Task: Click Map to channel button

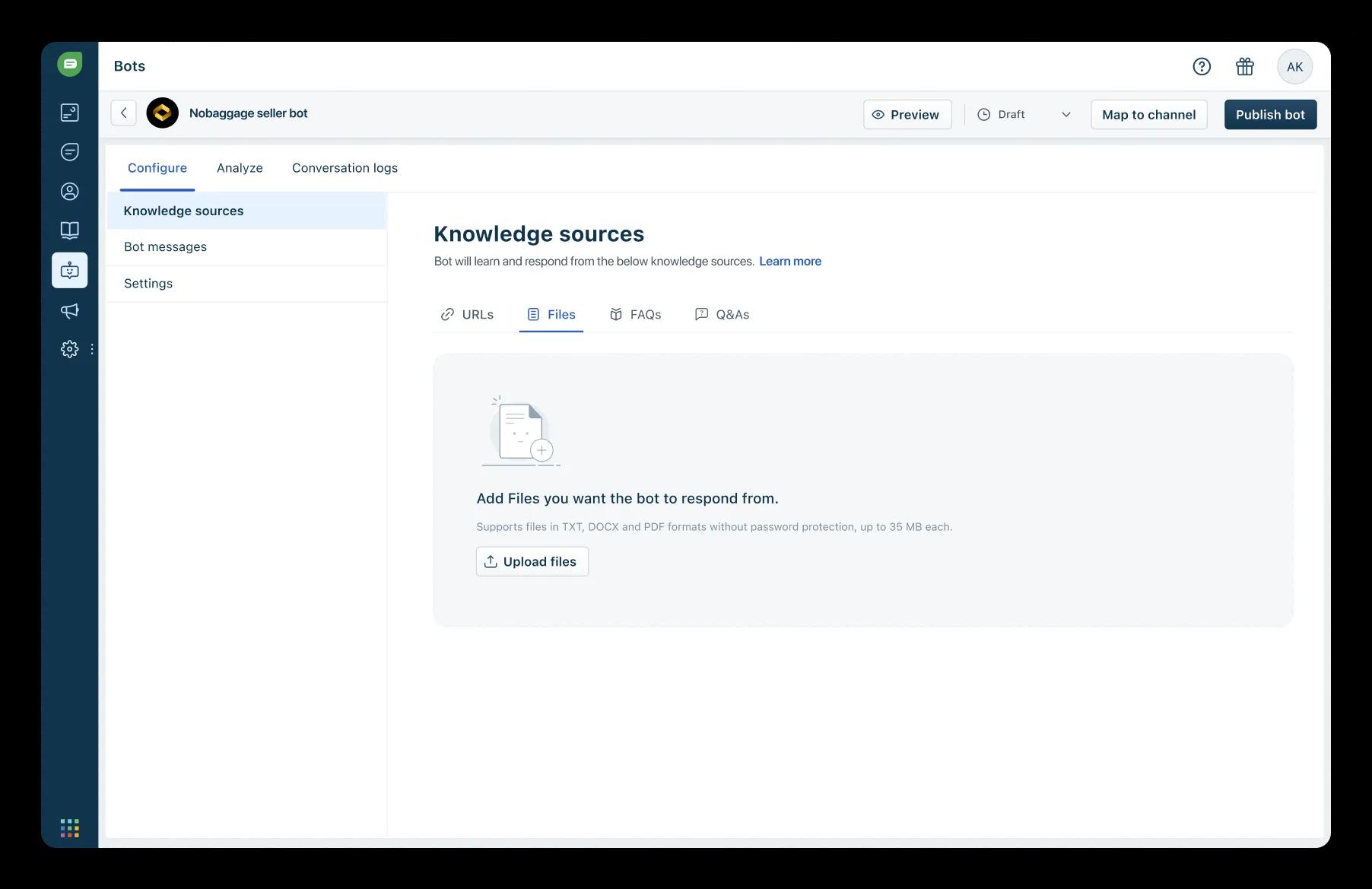Action: [x=1149, y=115]
